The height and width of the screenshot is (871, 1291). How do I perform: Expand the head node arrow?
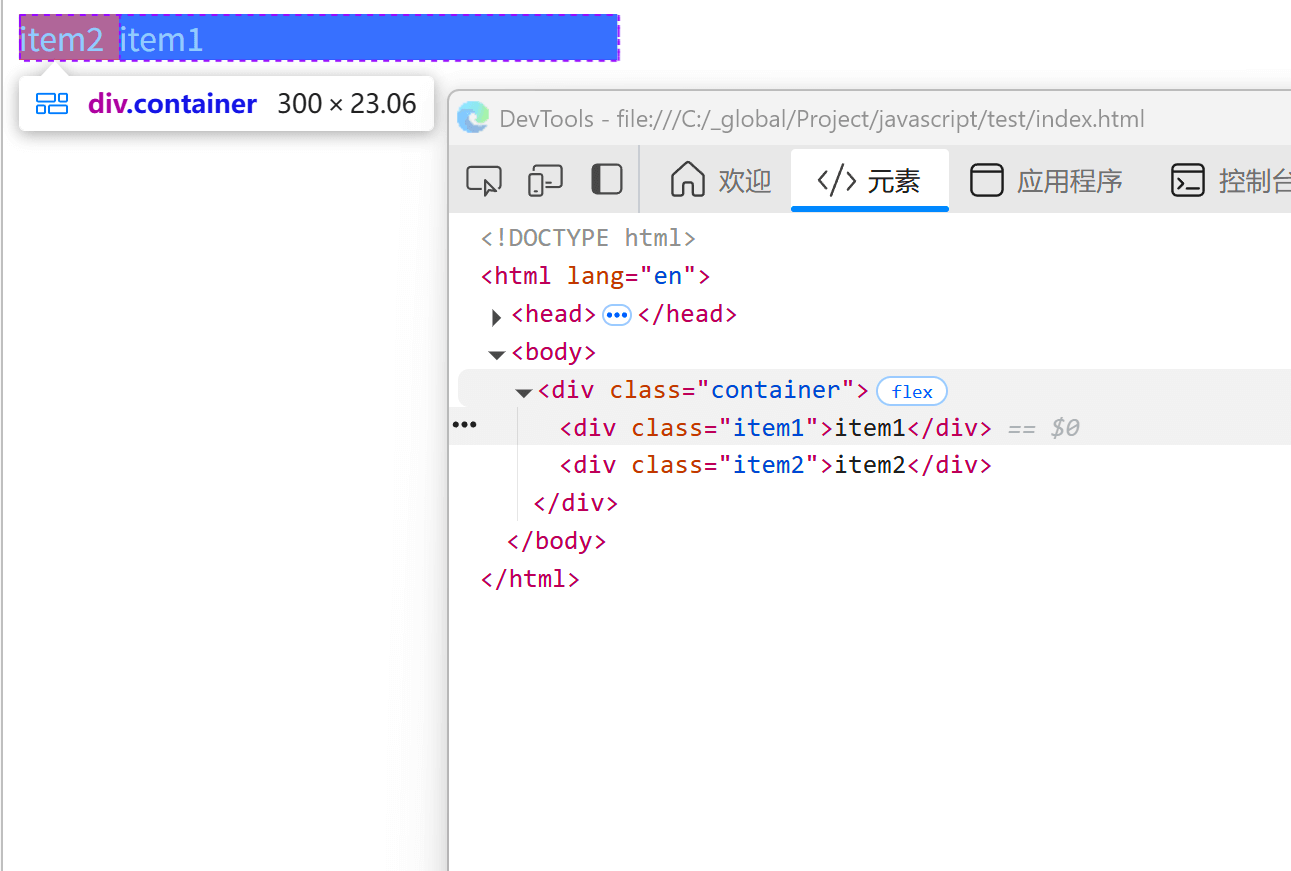coord(496,317)
